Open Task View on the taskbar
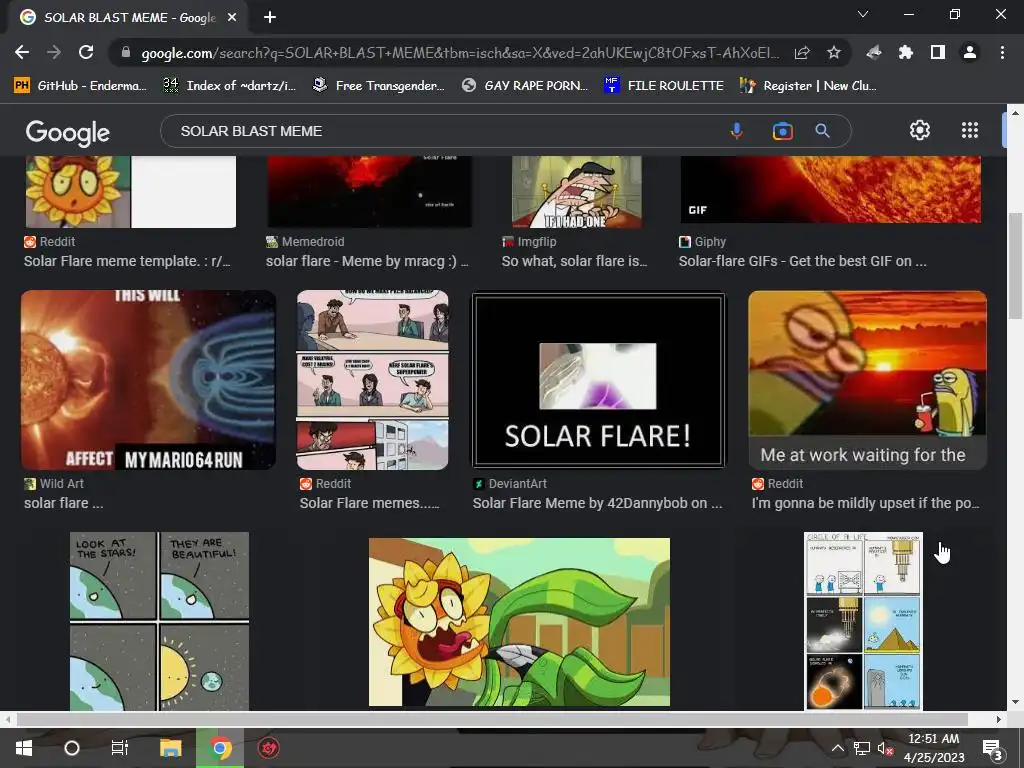Image resolution: width=1024 pixels, height=768 pixels. pyautogui.click(x=120, y=748)
